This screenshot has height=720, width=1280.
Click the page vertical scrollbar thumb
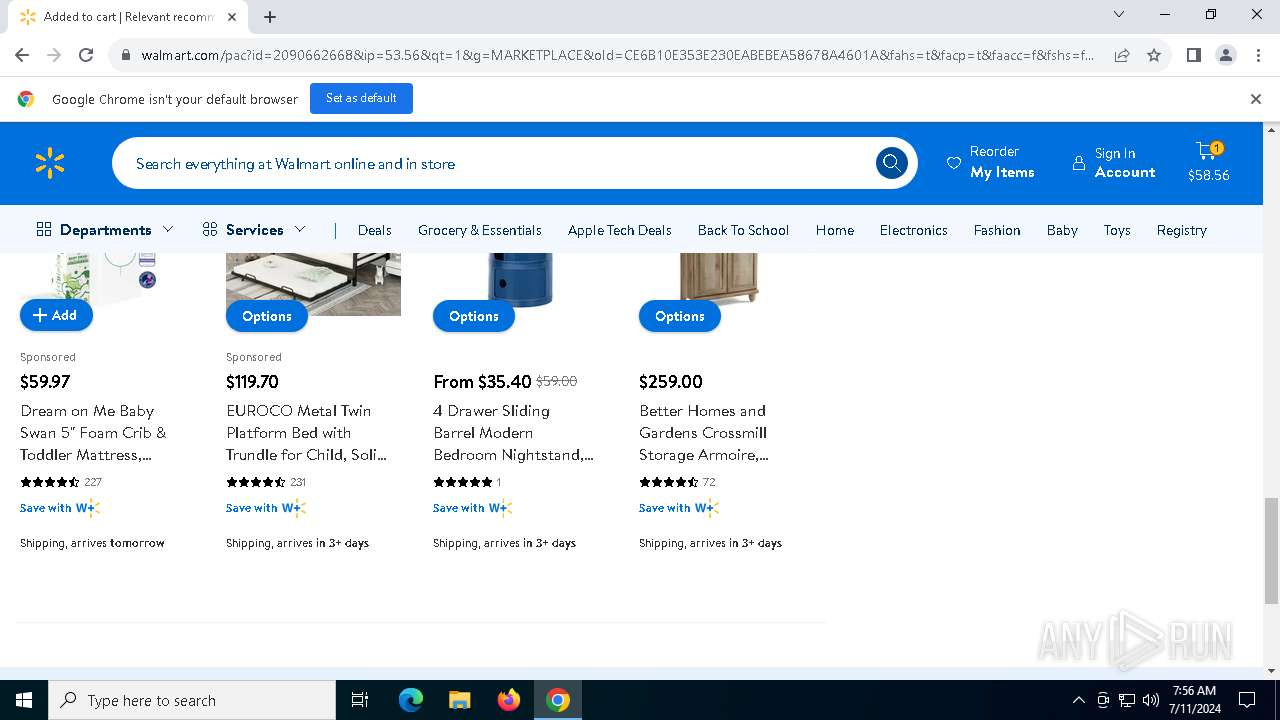(1271, 551)
